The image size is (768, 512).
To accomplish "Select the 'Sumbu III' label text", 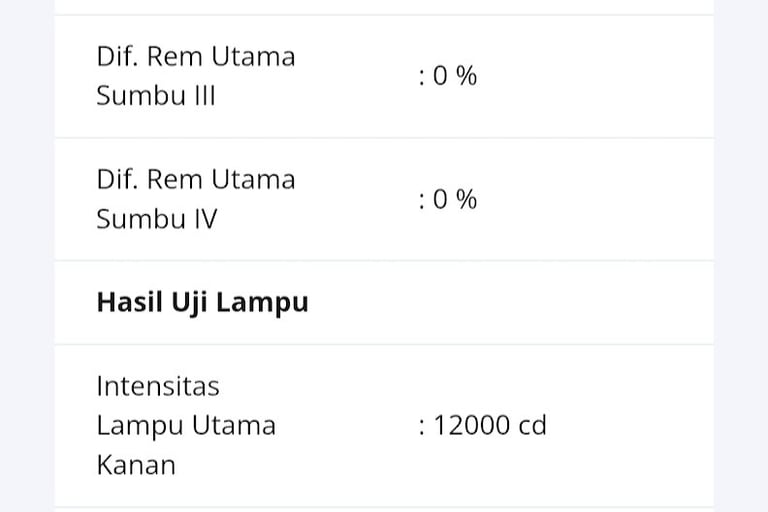I will pos(155,96).
